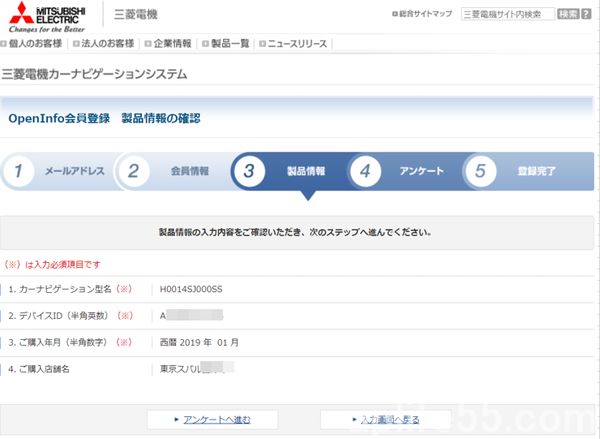
Task: Click the 三菱電機 text beside the logo
Action: (135, 15)
